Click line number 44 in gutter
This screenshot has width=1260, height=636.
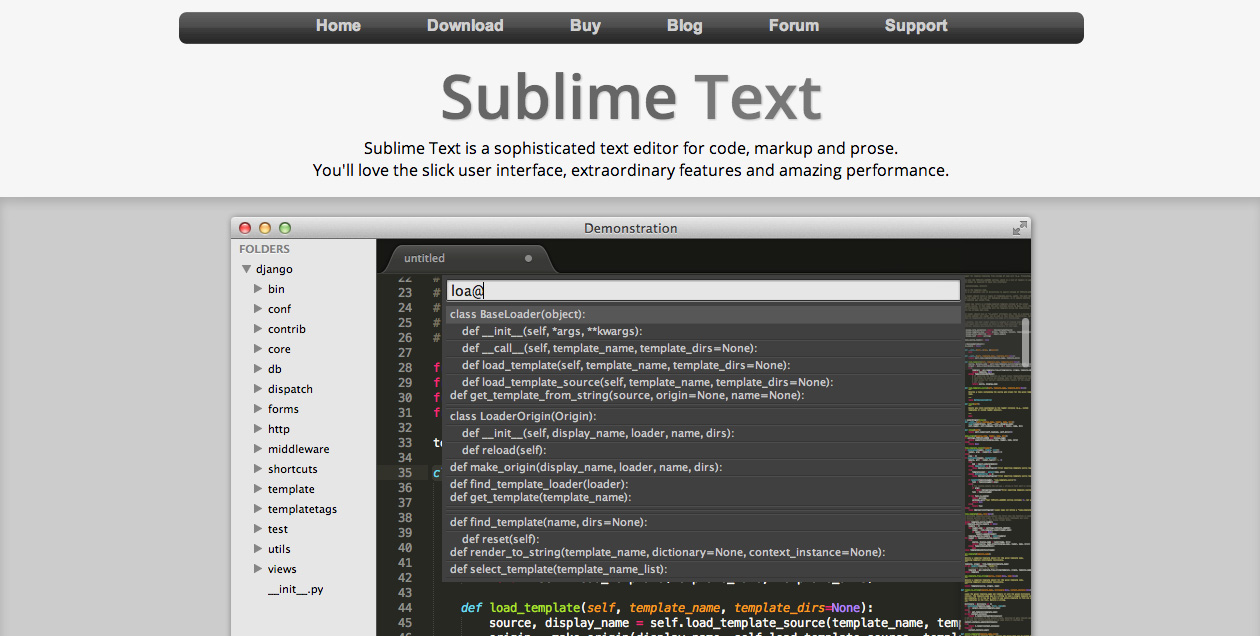coord(404,608)
